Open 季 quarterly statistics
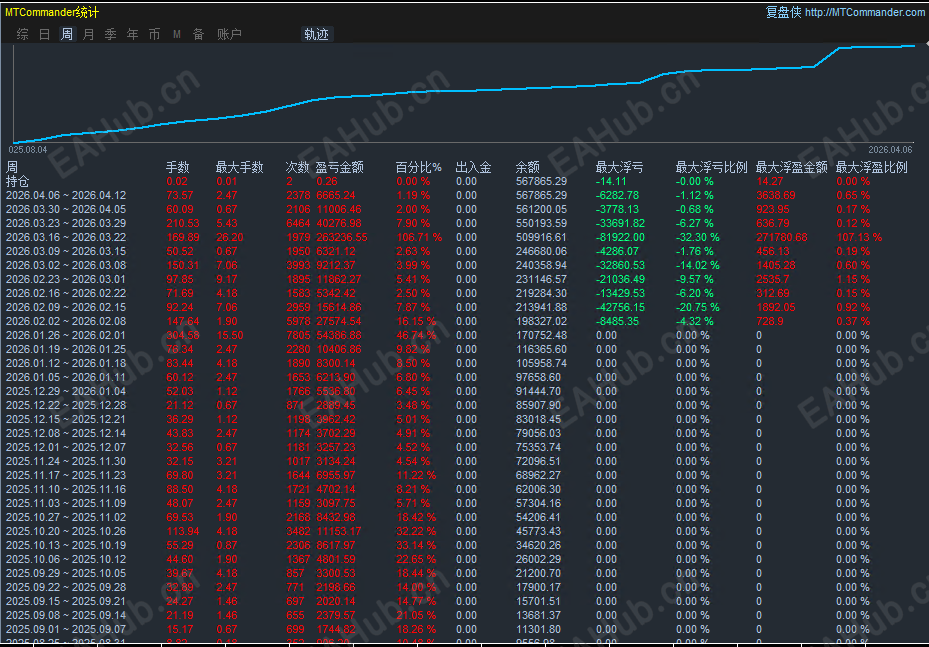Screen dimensions: 929x647 coord(110,33)
